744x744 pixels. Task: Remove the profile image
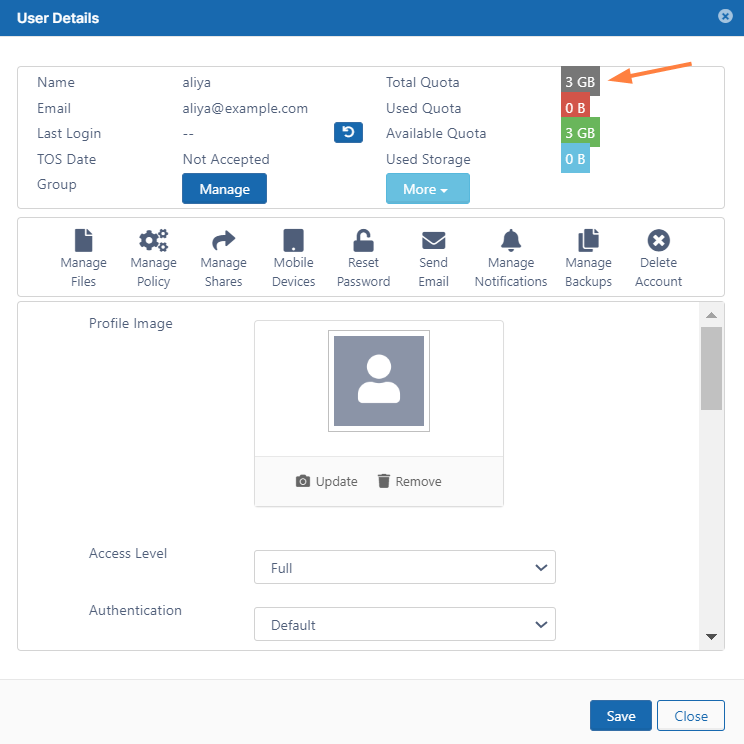click(x=409, y=481)
